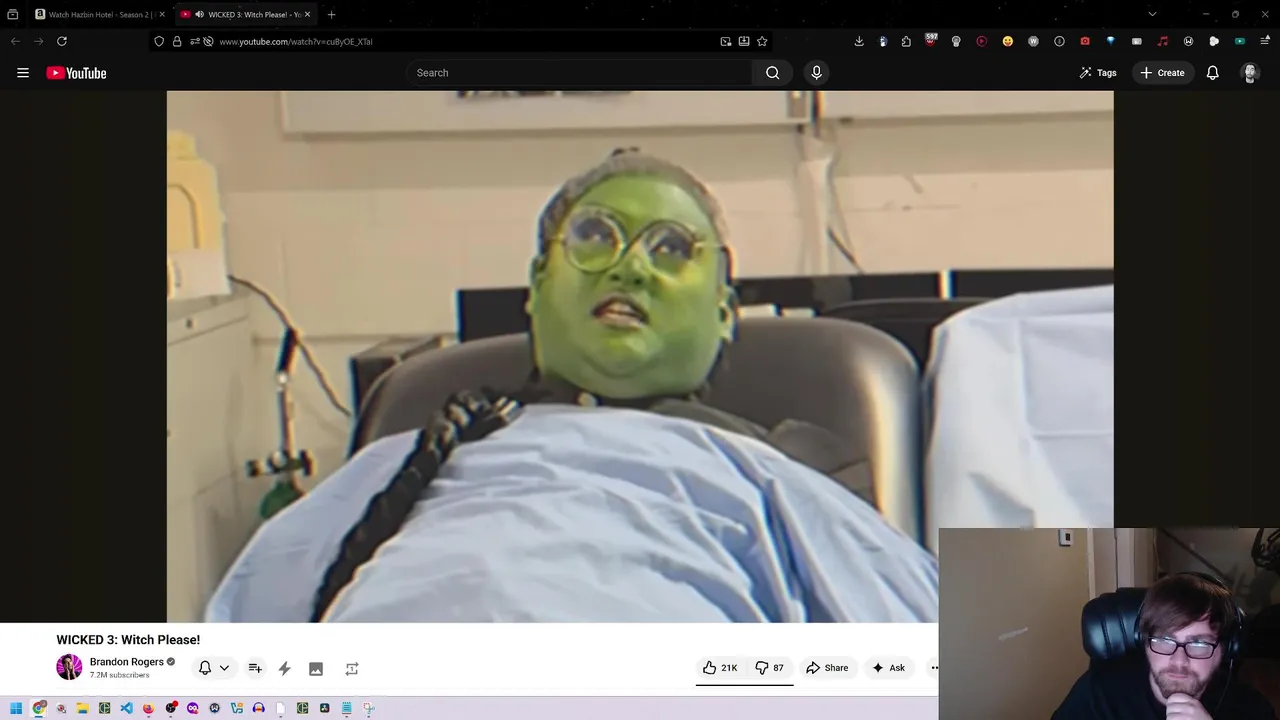Bookmark this page with star icon
This screenshot has width=1280, height=720.
coord(762,42)
